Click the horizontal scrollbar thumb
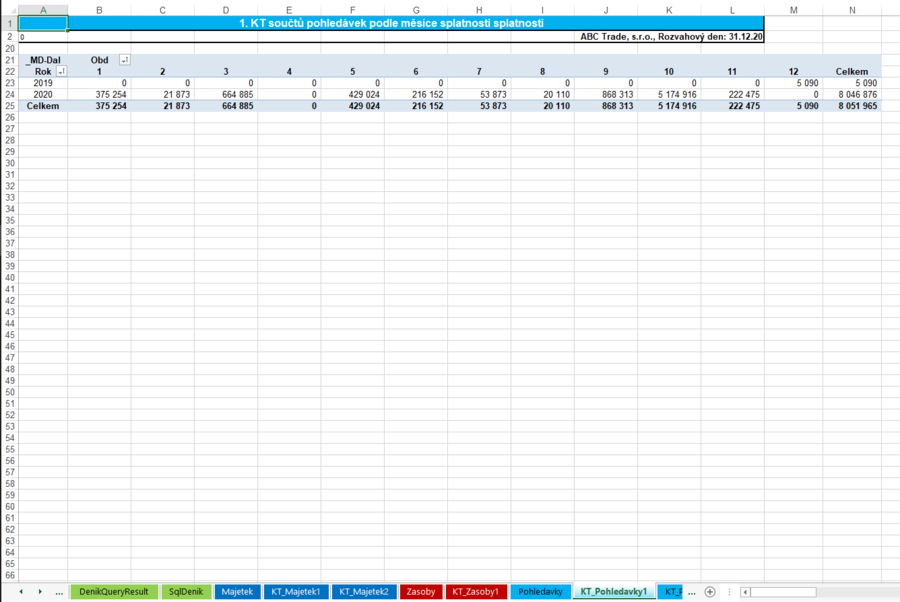The height and width of the screenshot is (602, 900). [x=782, y=592]
